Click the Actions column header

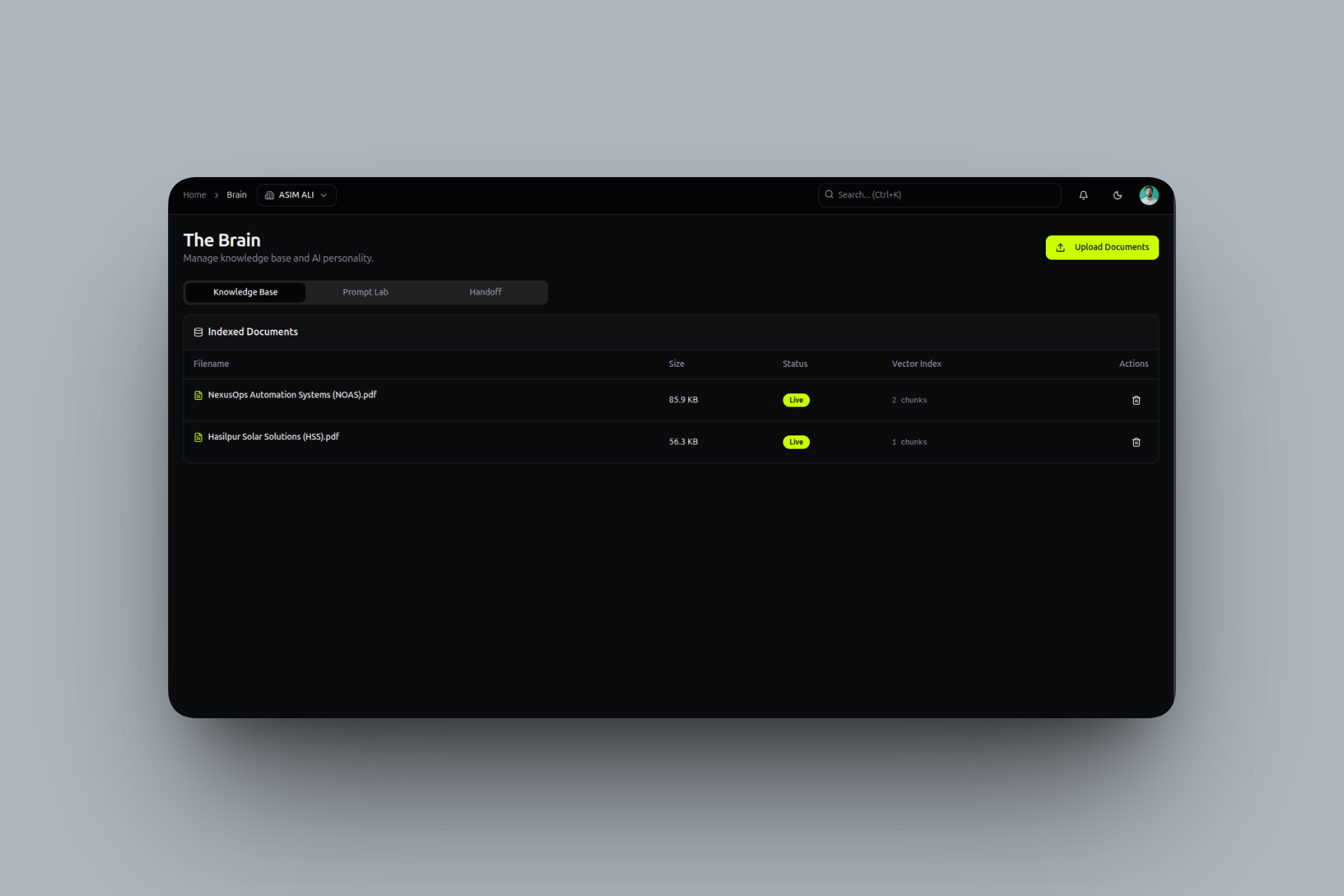(x=1133, y=364)
